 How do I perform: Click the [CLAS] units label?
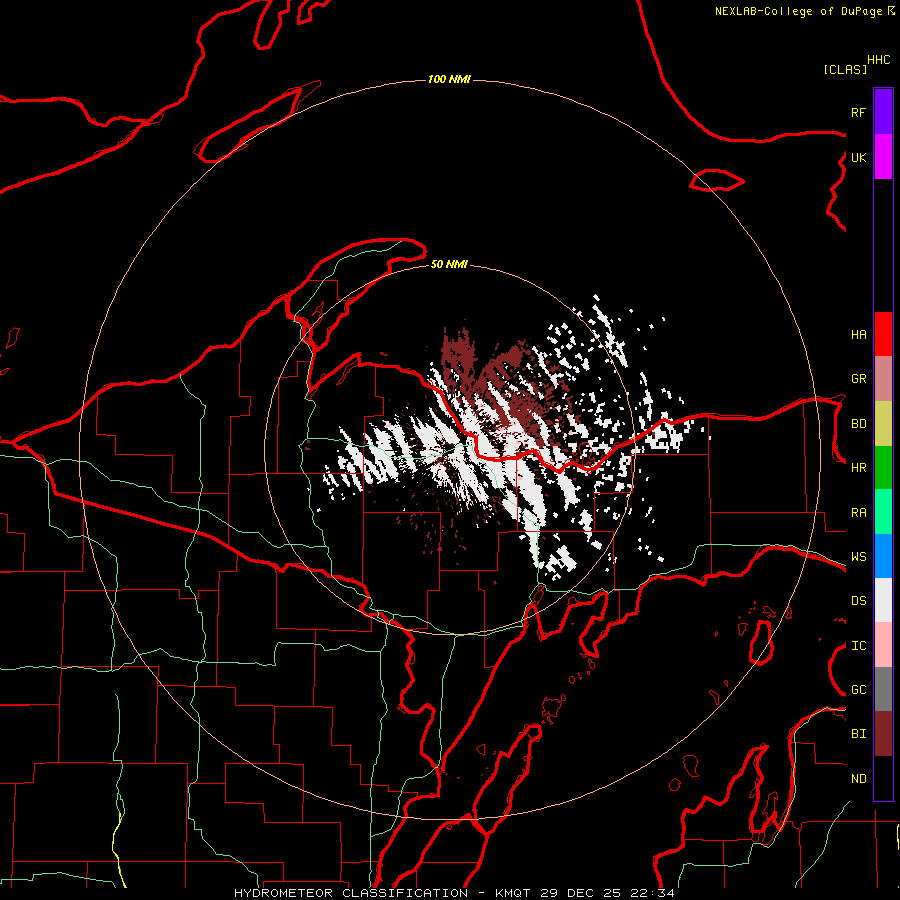pos(844,69)
